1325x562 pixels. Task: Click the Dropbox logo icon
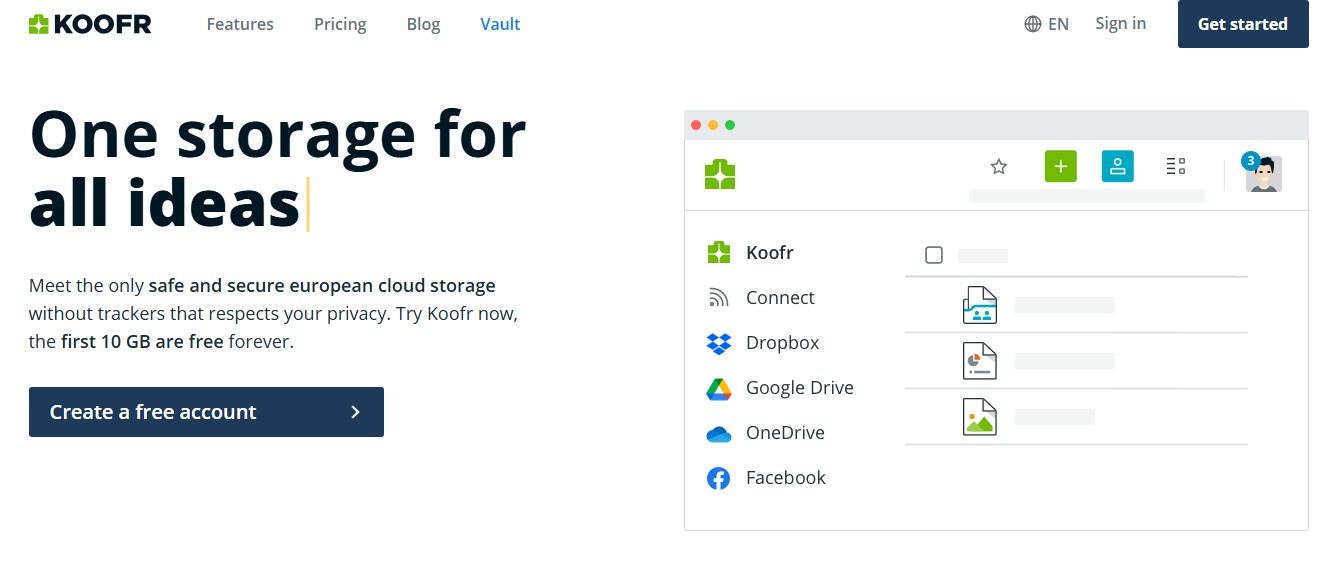(719, 343)
